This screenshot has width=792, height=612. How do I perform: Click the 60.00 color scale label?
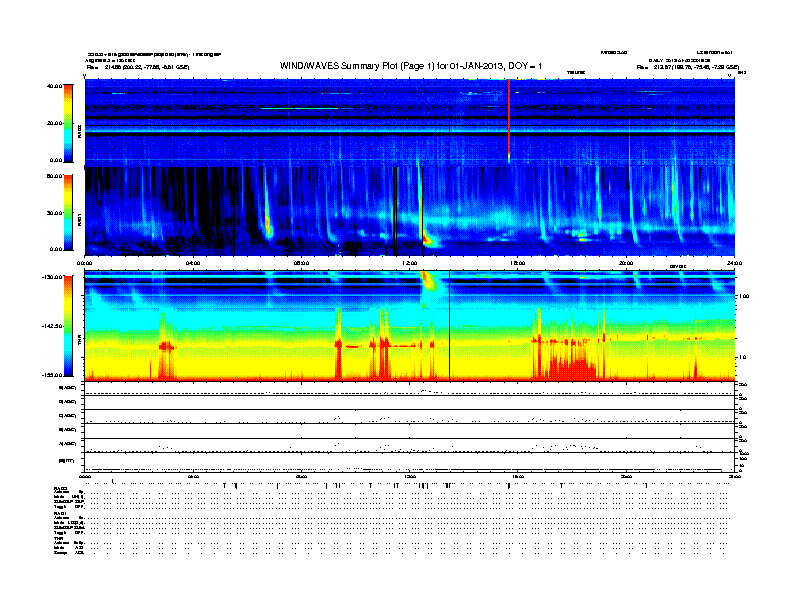click(54, 176)
